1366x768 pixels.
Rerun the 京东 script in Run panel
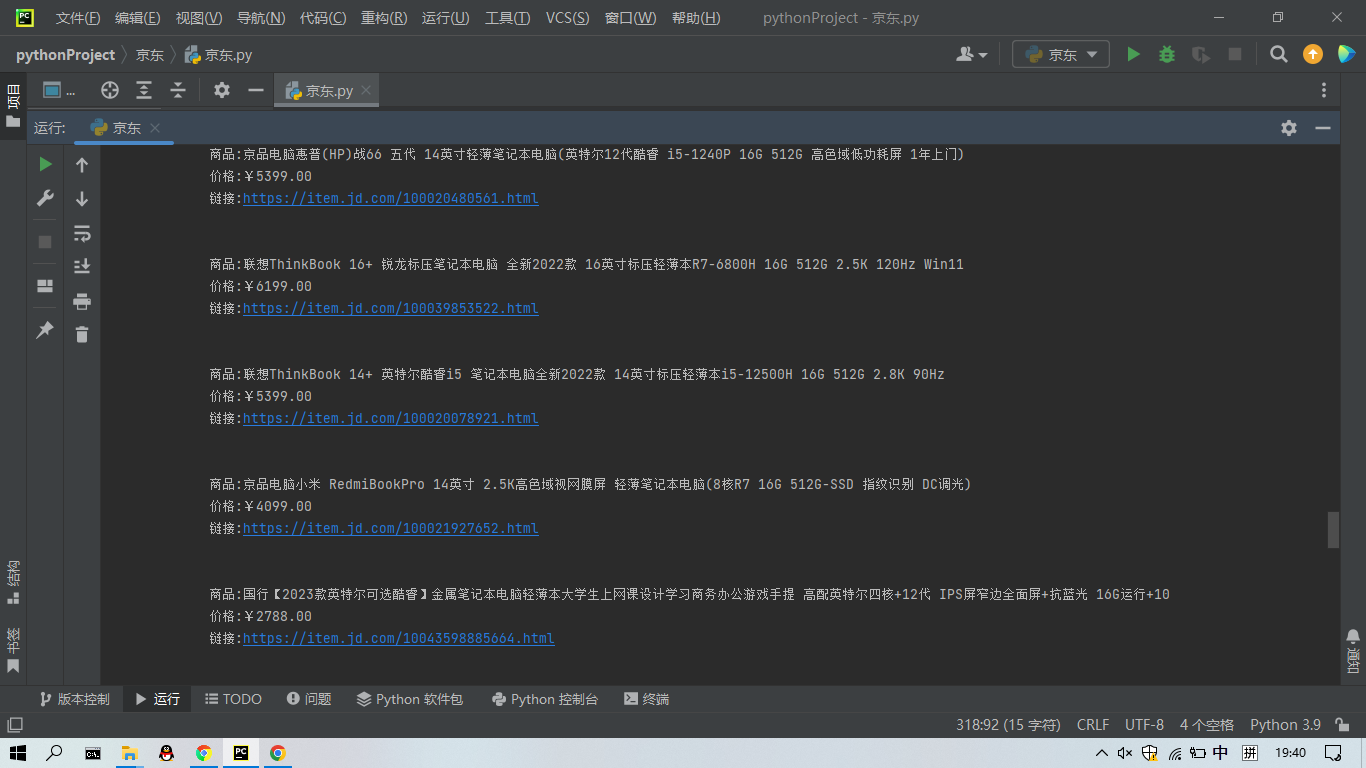coord(45,164)
